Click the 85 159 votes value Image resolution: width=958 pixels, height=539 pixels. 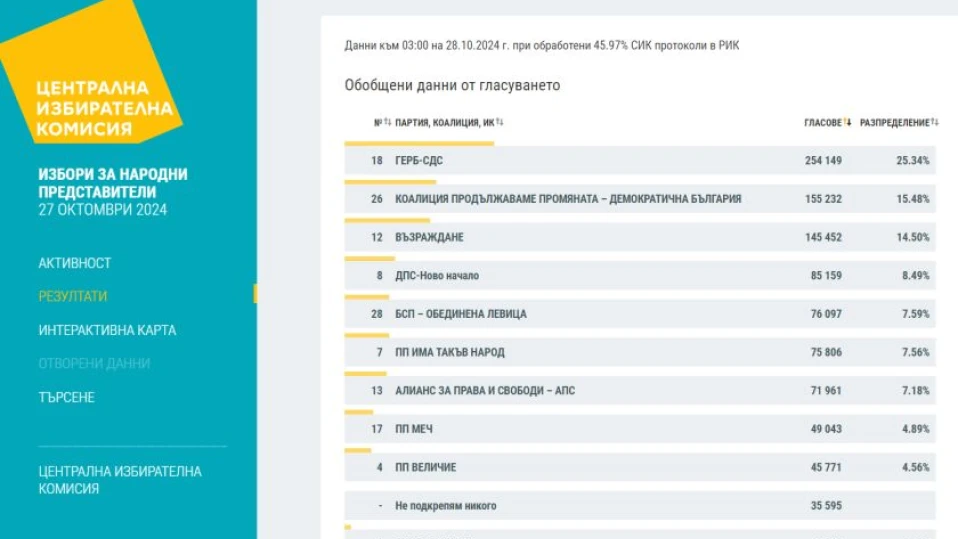click(x=826, y=276)
